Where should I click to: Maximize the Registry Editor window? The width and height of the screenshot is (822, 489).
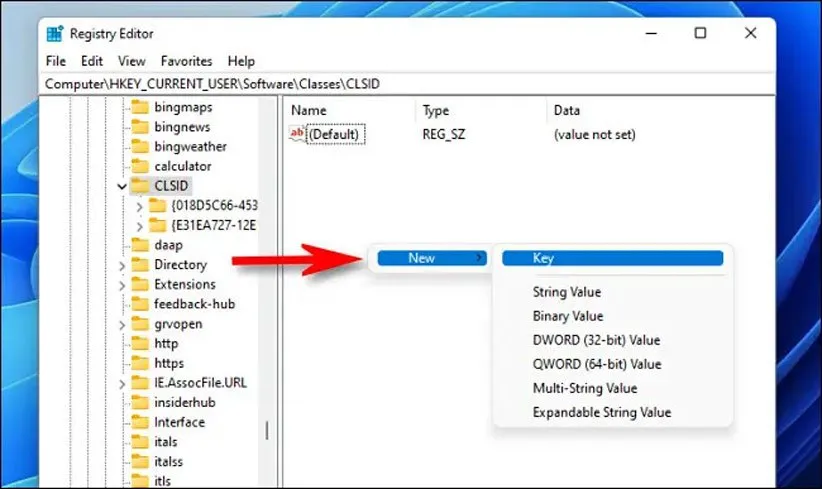point(700,33)
